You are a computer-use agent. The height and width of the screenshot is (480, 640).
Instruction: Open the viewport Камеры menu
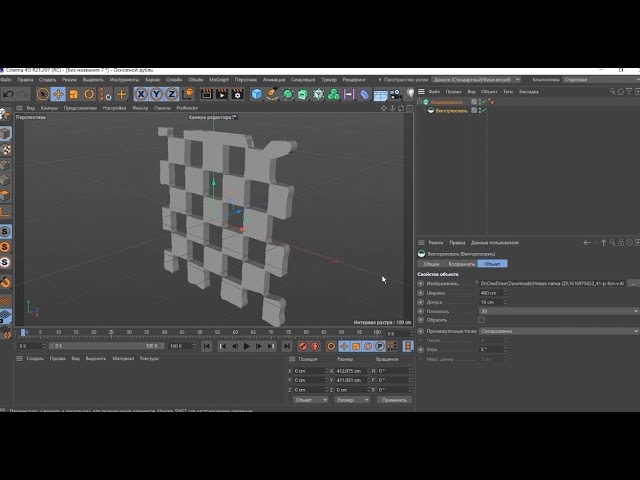click(49, 108)
